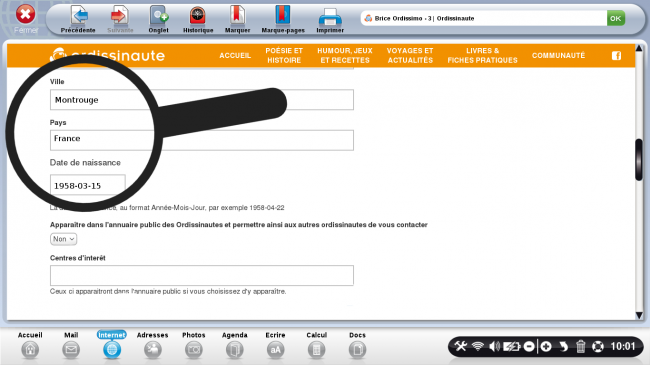Open the Photos app icon
Viewport: 650px width, 365px height.
194,350
